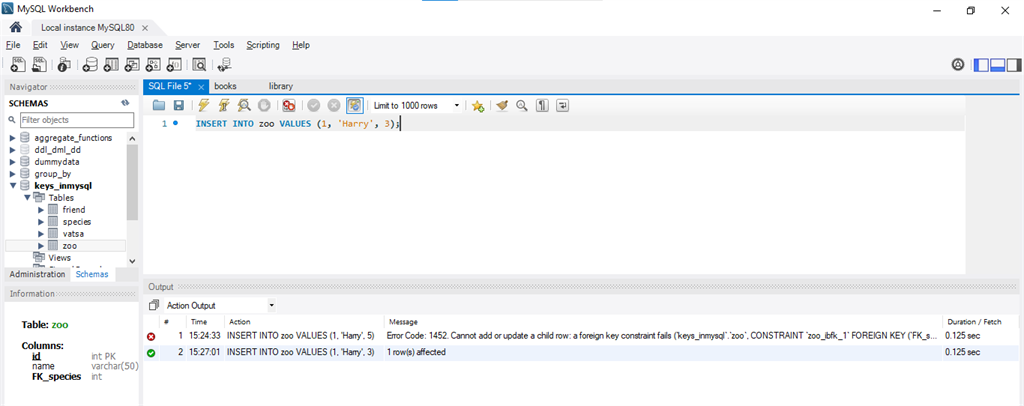Toggle bottom output panel visibility
The width and height of the screenshot is (1024, 406).
(997, 65)
